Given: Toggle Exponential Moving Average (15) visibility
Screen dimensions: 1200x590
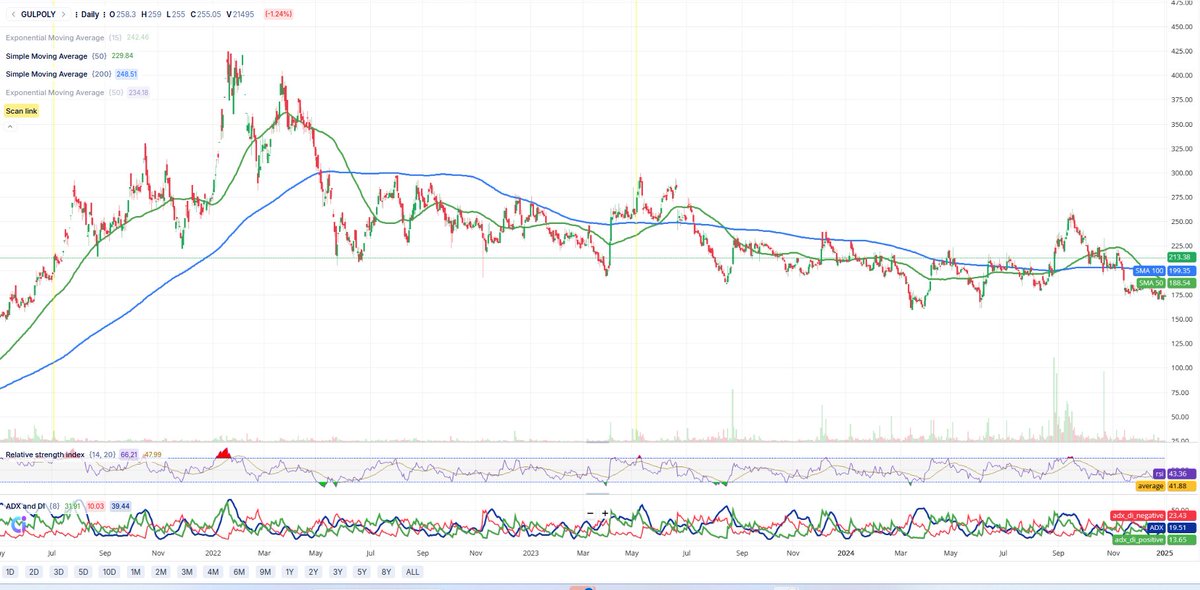Looking at the screenshot, I should [53, 38].
